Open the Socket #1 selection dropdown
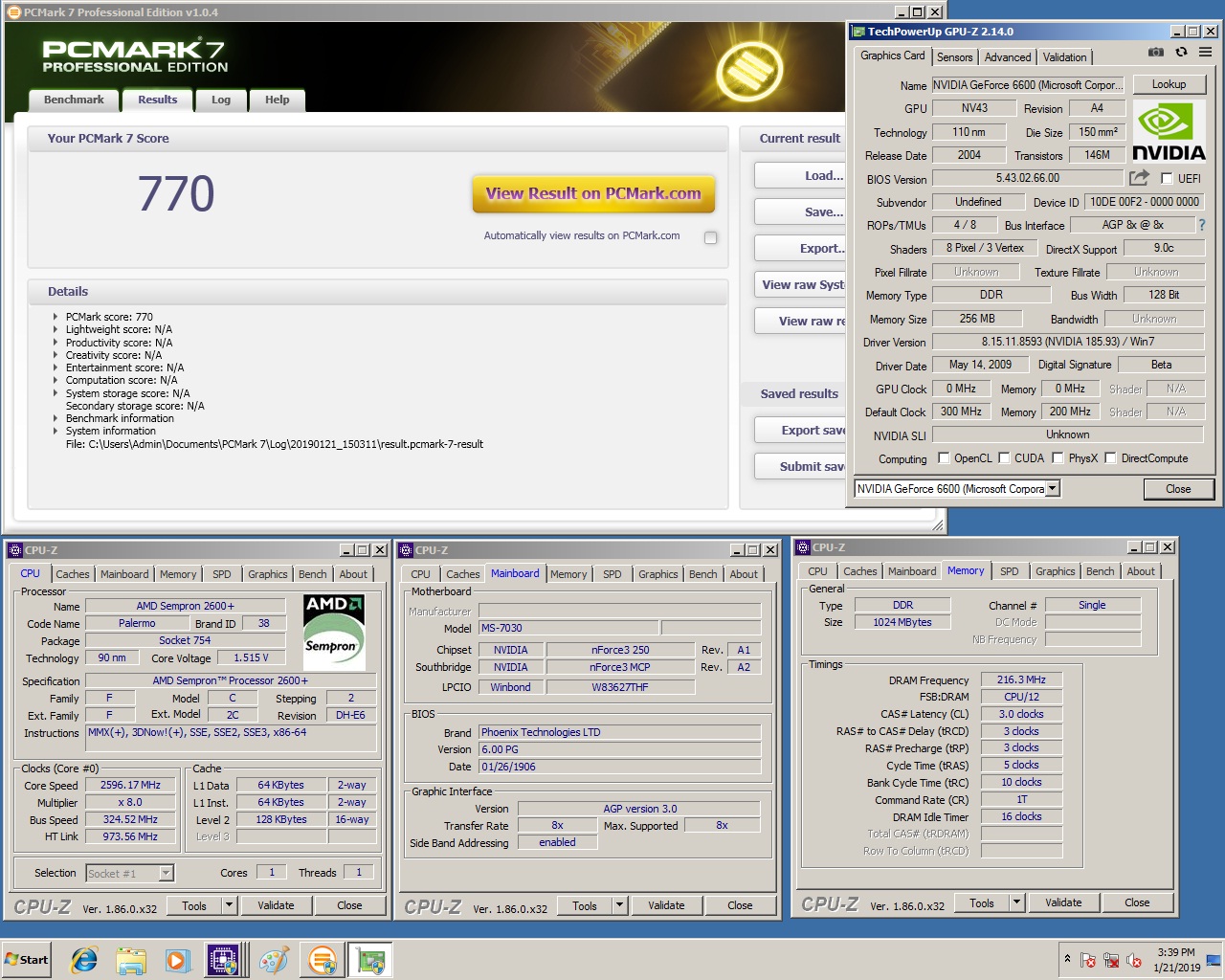The height and width of the screenshot is (980, 1225). click(x=166, y=873)
